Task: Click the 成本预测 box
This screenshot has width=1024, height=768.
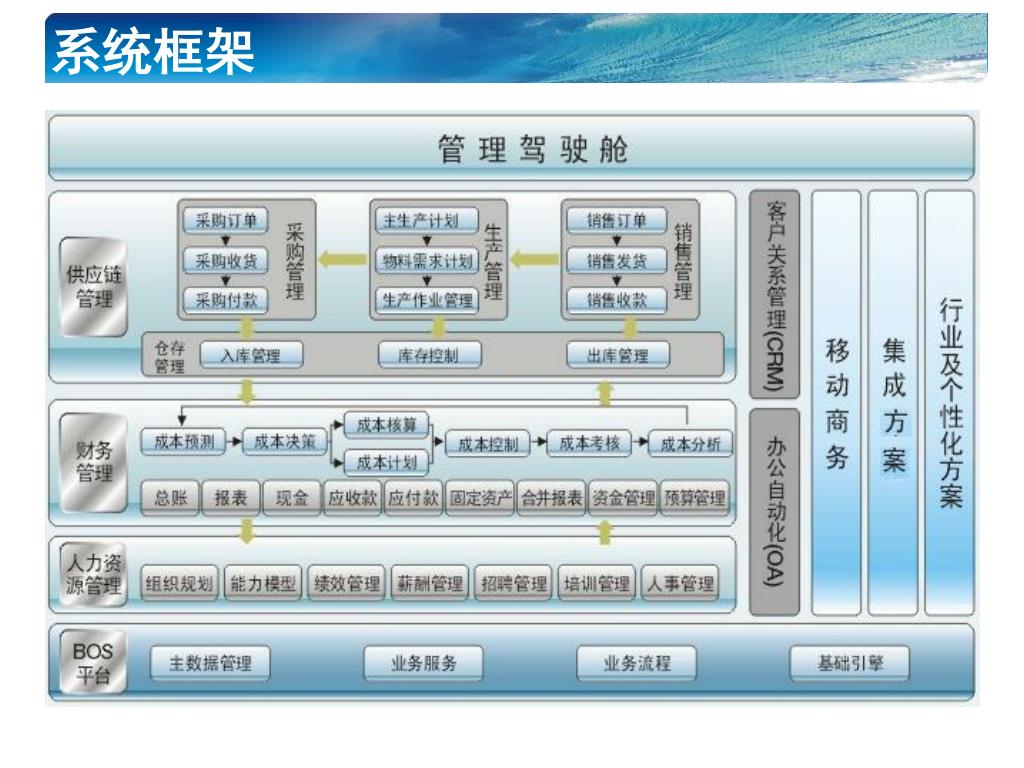Action: [x=184, y=442]
